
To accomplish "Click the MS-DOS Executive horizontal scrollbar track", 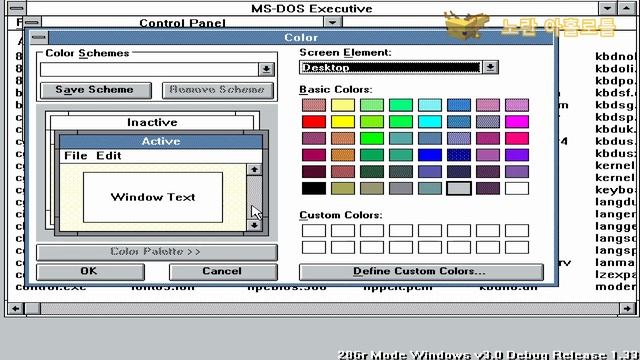I will pyautogui.click(x=330, y=309).
